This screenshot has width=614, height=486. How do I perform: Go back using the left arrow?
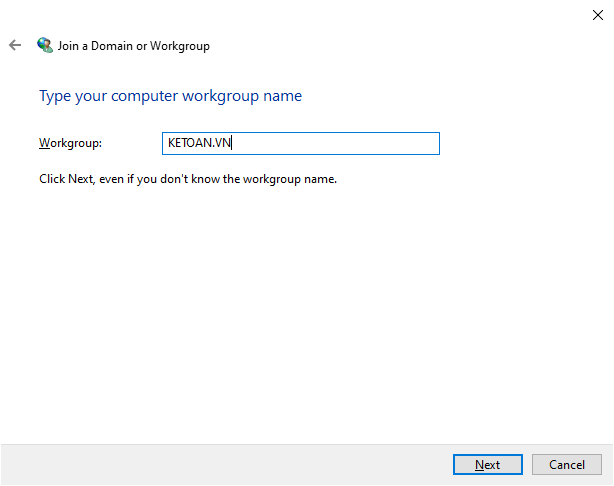[x=15, y=45]
